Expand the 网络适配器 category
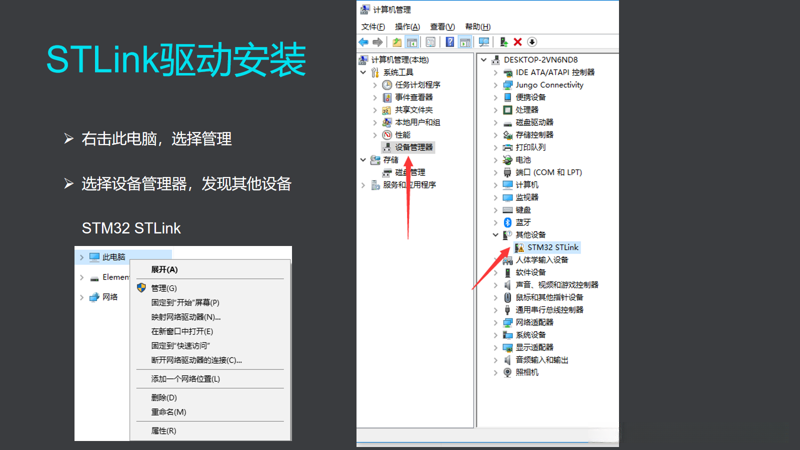 tap(495, 322)
